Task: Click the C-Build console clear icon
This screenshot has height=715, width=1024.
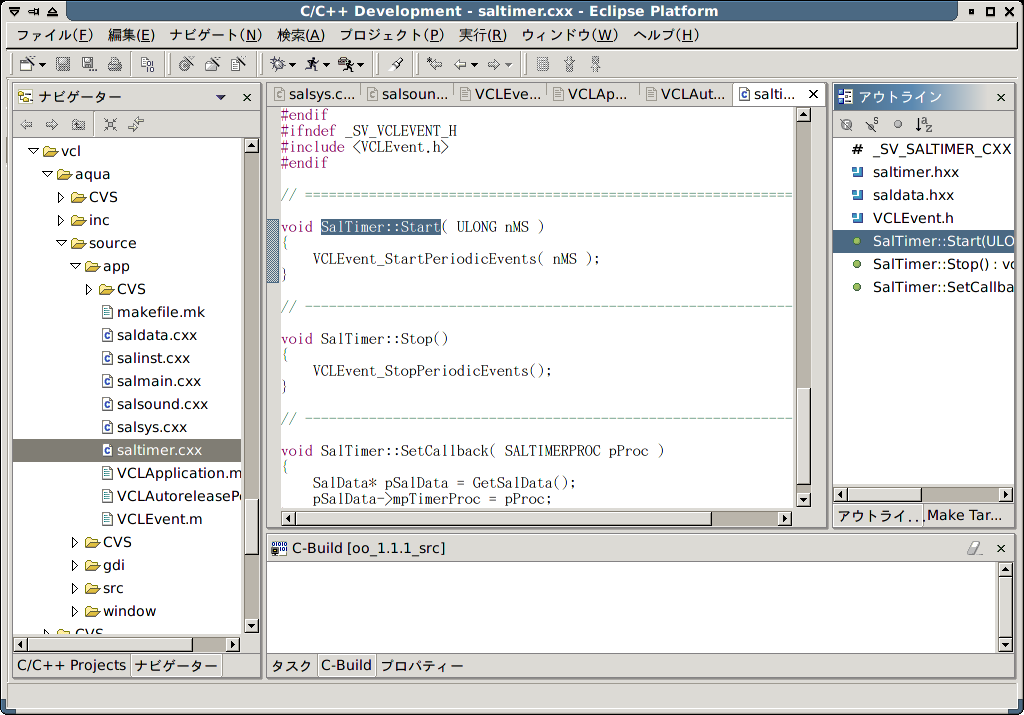Action: click(976, 548)
